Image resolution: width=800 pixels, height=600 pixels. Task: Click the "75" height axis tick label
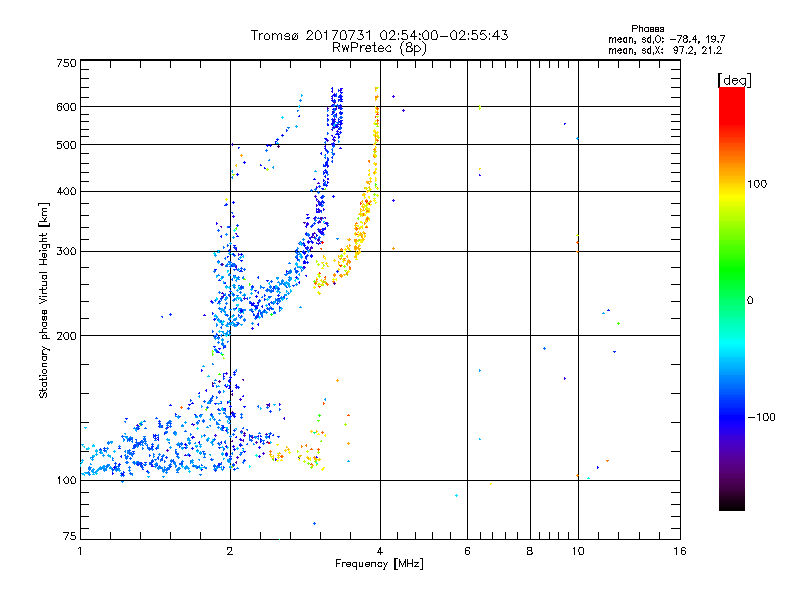tap(70, 536)
